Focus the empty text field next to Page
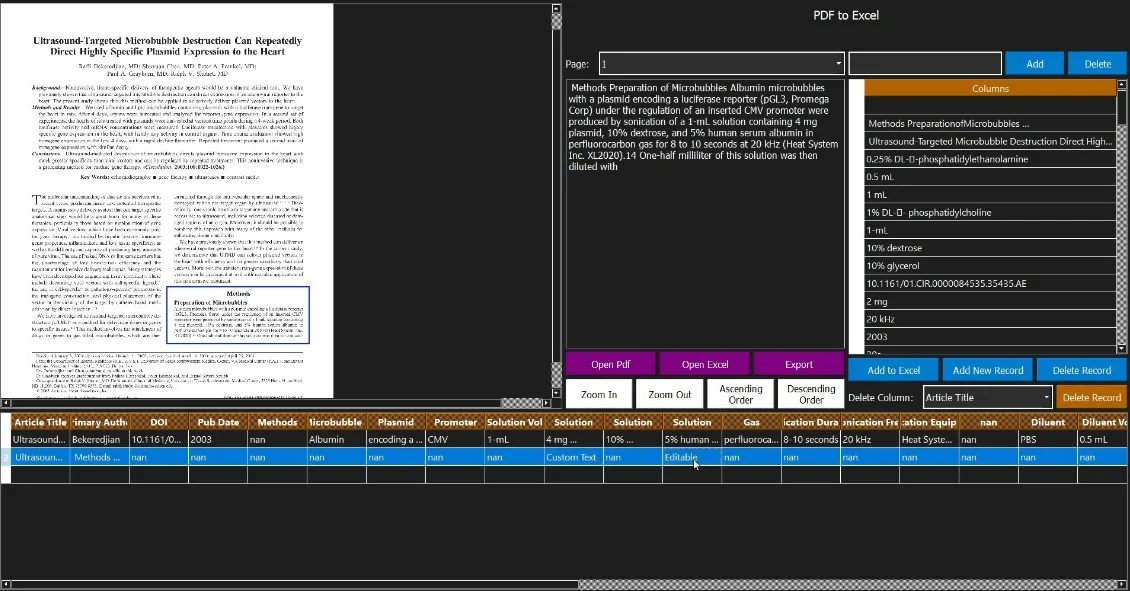1130x591 pixels. click(x=925, y=63)
